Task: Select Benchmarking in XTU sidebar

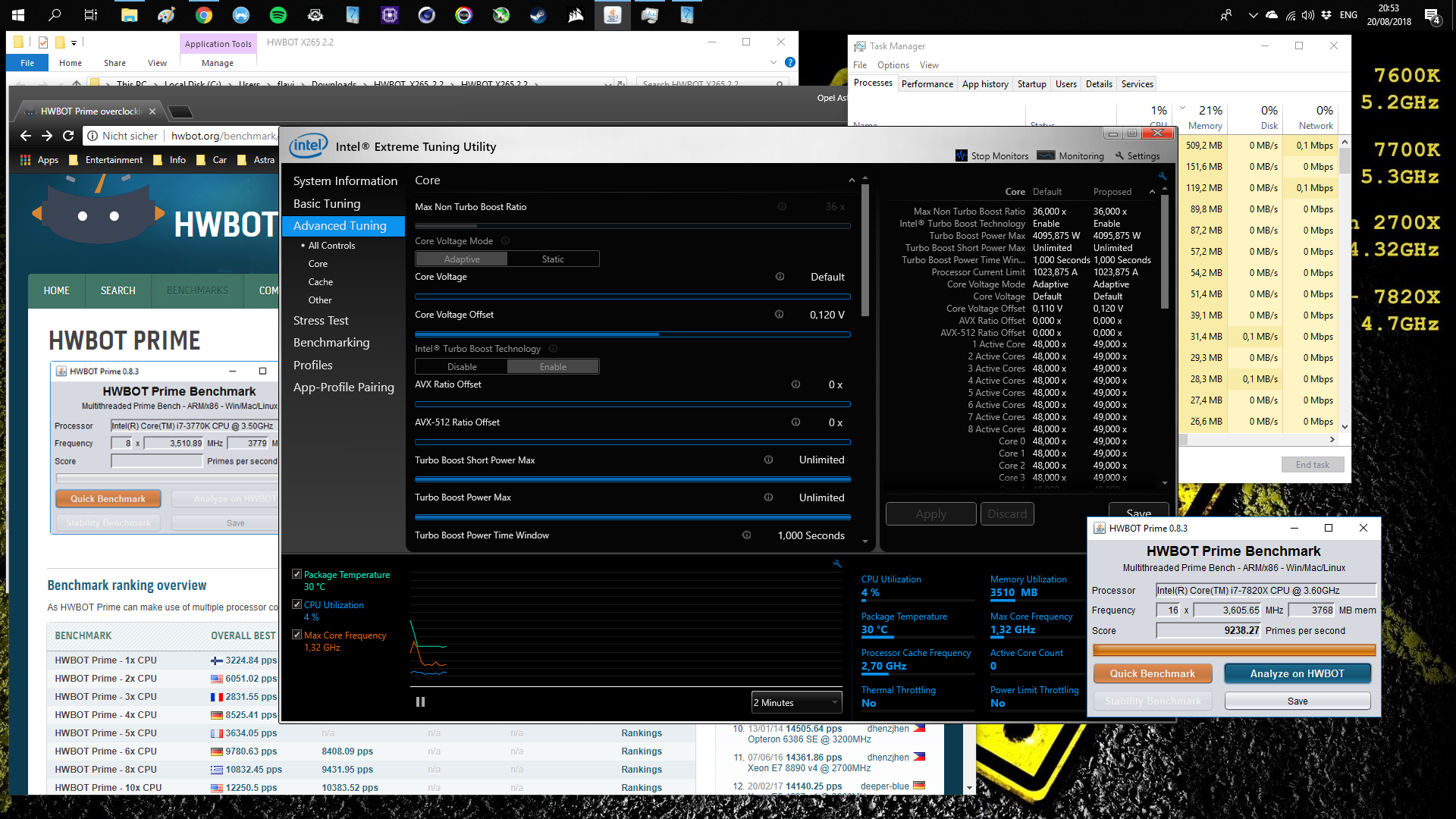Action: coord(331,343)
